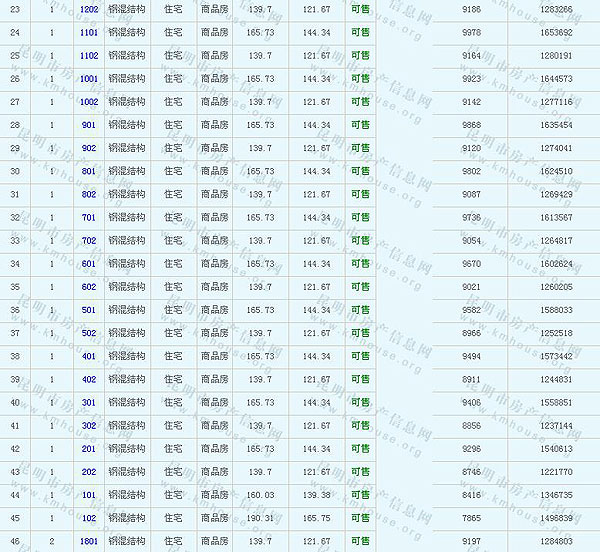Image resolution: width=600 pixels, height=552 pixels.
Task: Click room 102 link
Action: coord(89,518)
